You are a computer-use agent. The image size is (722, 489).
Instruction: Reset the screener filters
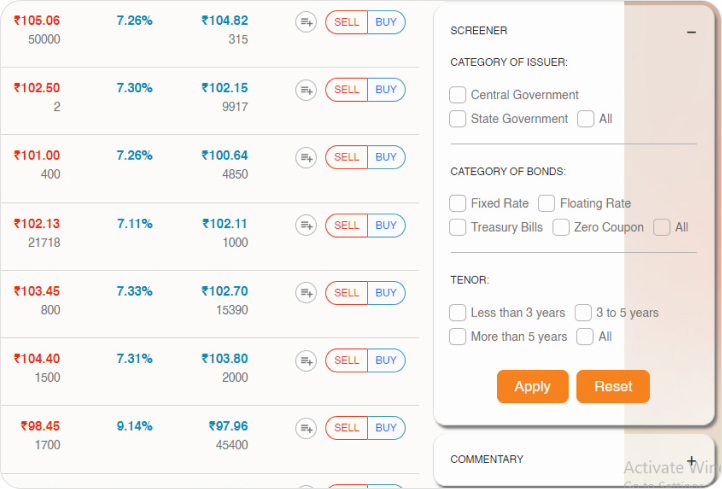[x=613, y=387]
